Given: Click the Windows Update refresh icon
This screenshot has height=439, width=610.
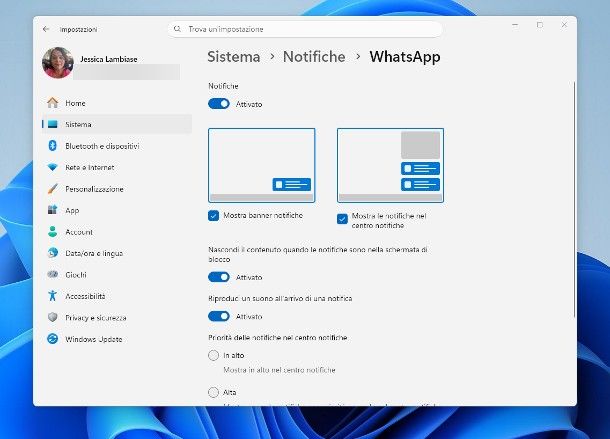Looking at the screenshot, I should pos(53,339).
